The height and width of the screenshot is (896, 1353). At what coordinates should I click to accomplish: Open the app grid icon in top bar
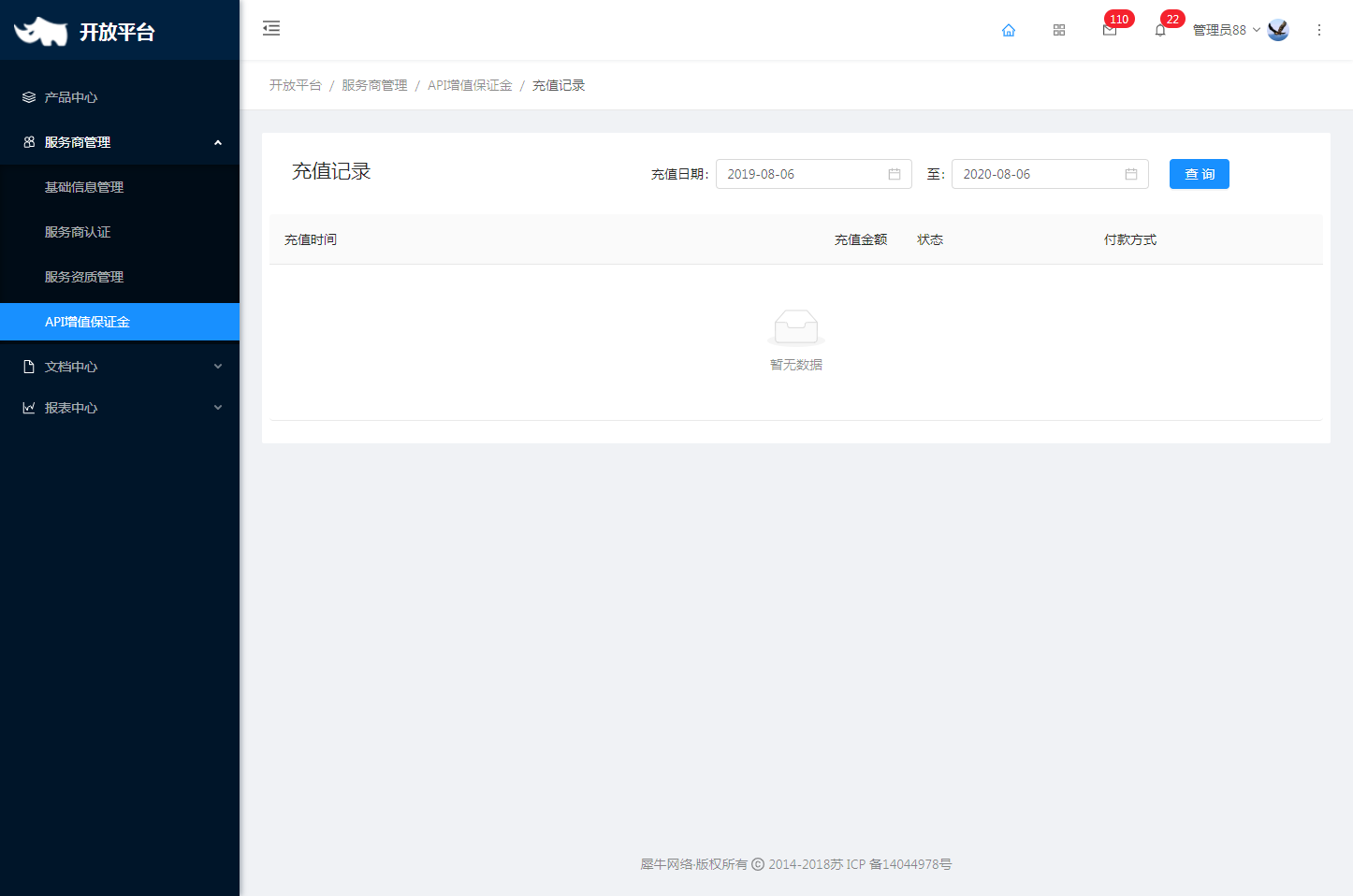[1059, 30]
